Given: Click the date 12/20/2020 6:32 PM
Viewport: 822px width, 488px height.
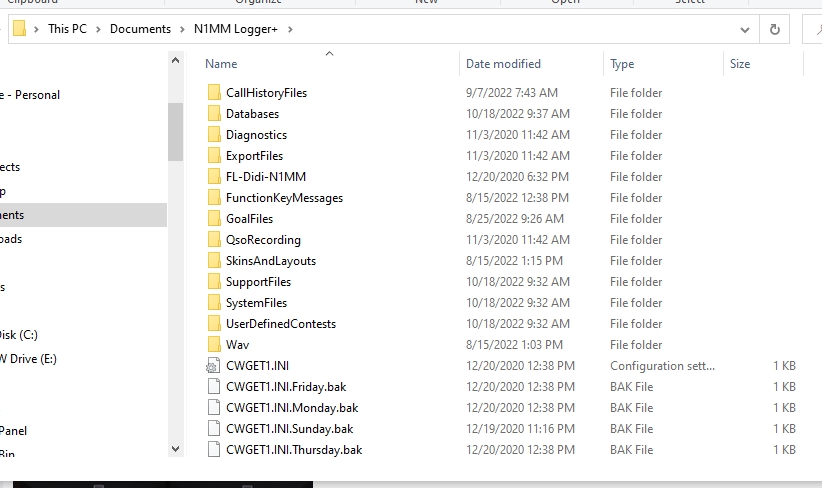Looking at the screenshot, I should pyautogui.click(x=517, y=177).
